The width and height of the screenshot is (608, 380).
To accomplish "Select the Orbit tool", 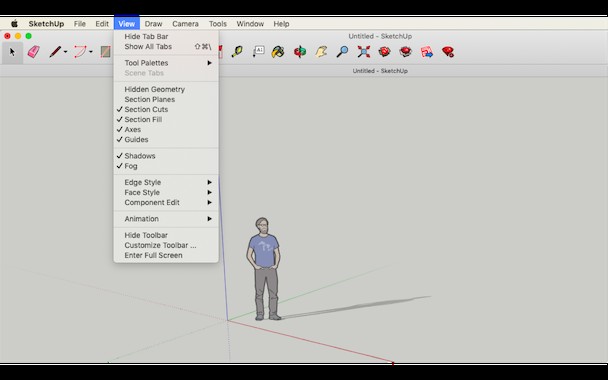I will tap(300, 52).
